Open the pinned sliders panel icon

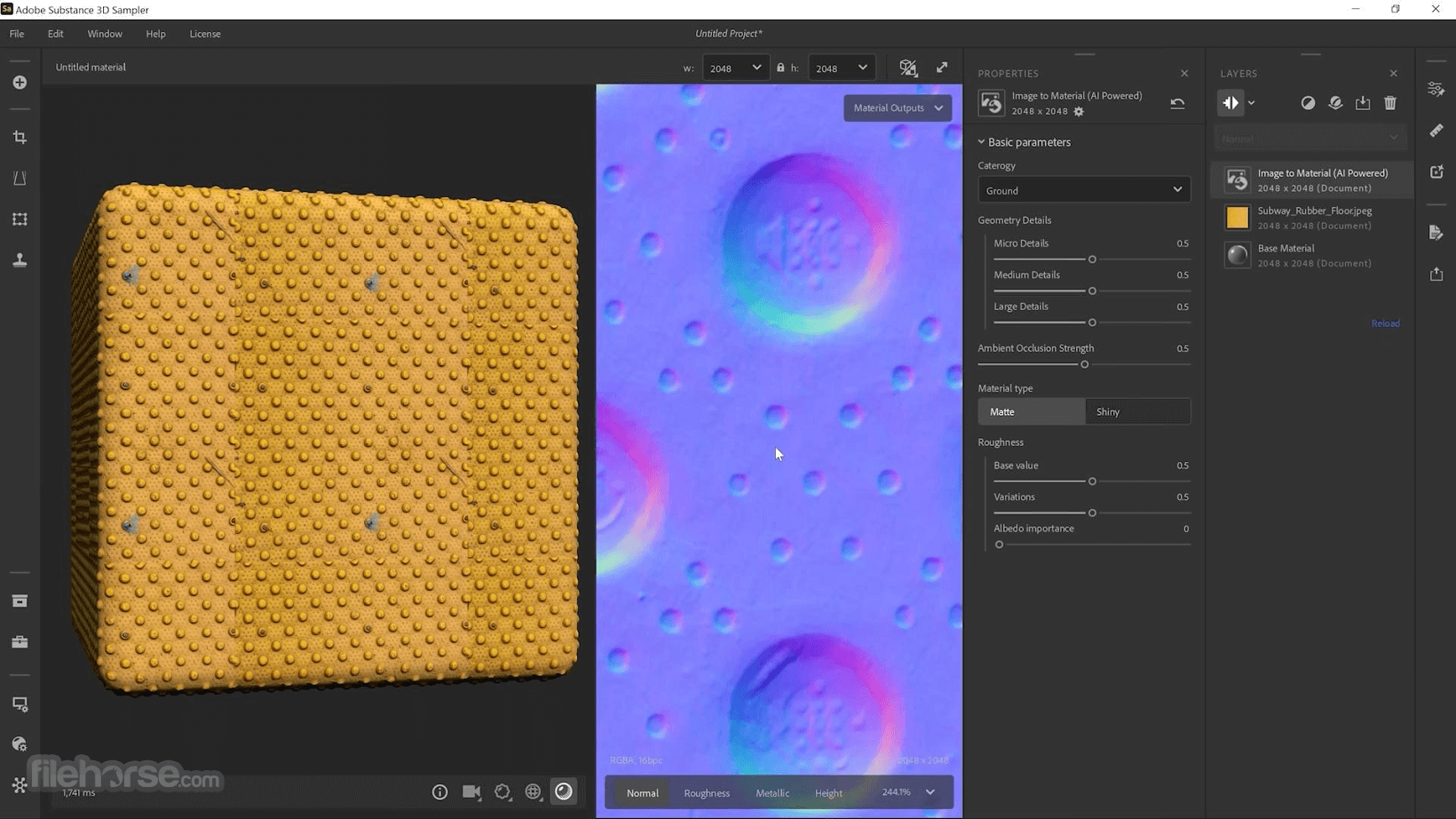pyautogui.click(x=1436, y=90)
